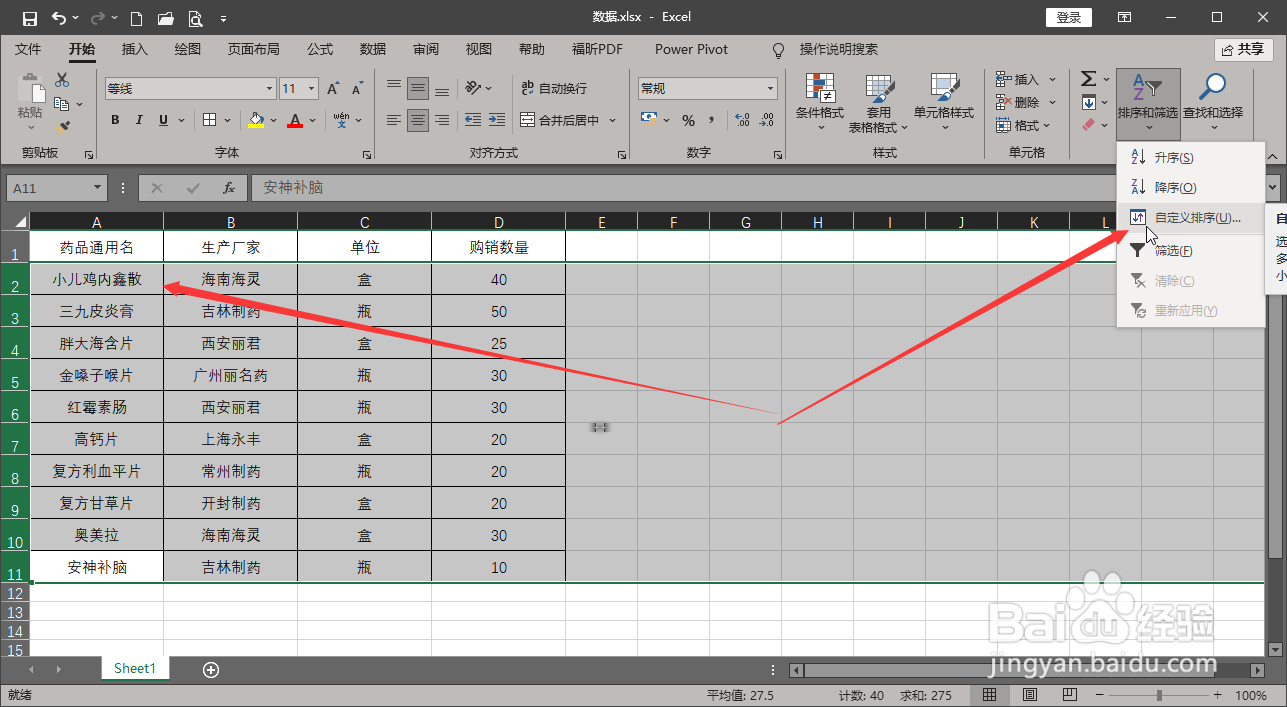
Task: Add a new sheet with the plus icon
Action: tap(210, 669)
